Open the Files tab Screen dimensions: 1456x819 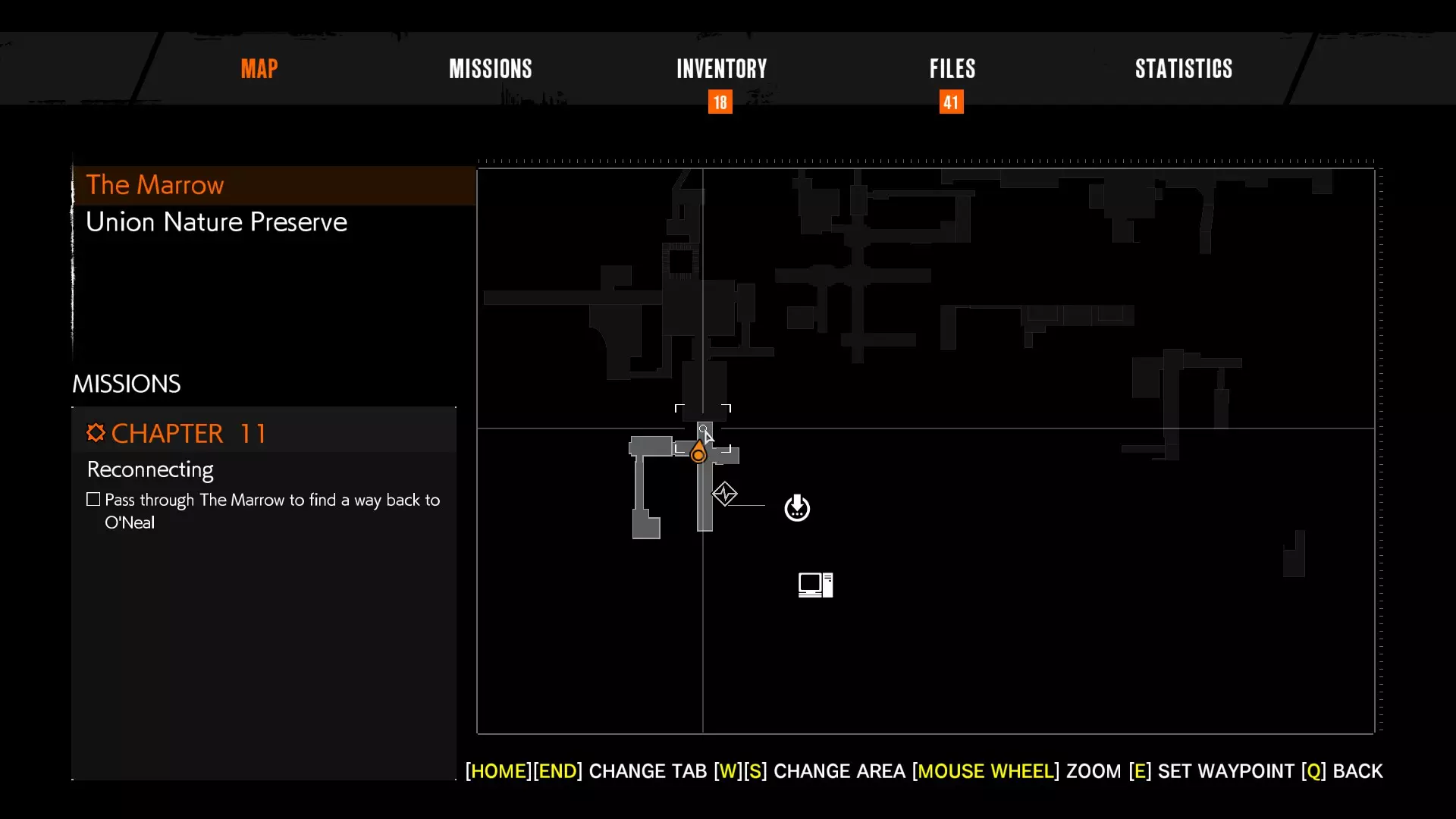(x=952, y=69)
